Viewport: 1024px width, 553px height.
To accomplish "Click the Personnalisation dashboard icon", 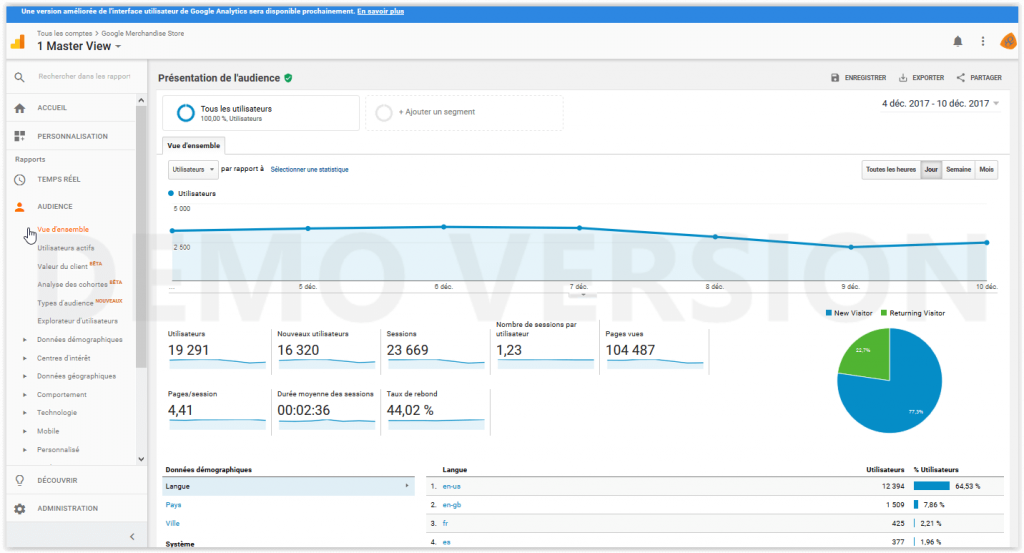I will (x=20, y=136).
